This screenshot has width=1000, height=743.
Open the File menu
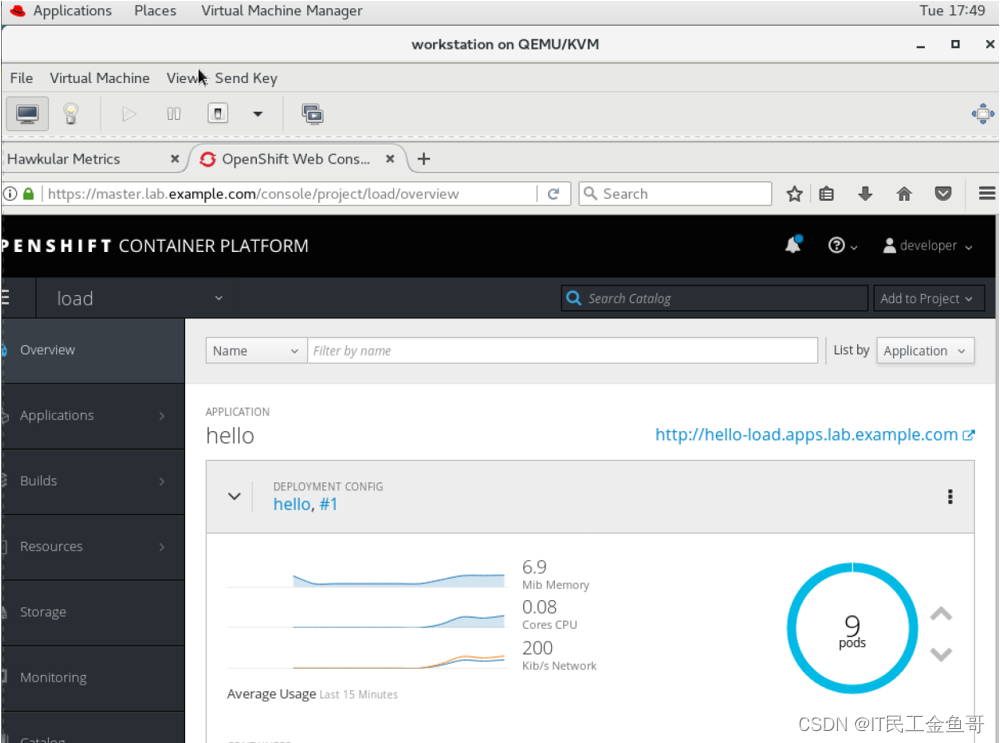22,78
